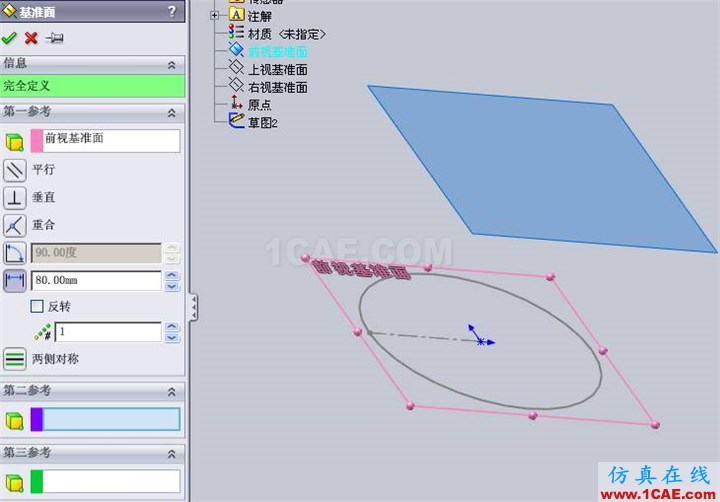720x502 pixels.
Task: Cancel with the red X icon
Action: coord(31,38)
